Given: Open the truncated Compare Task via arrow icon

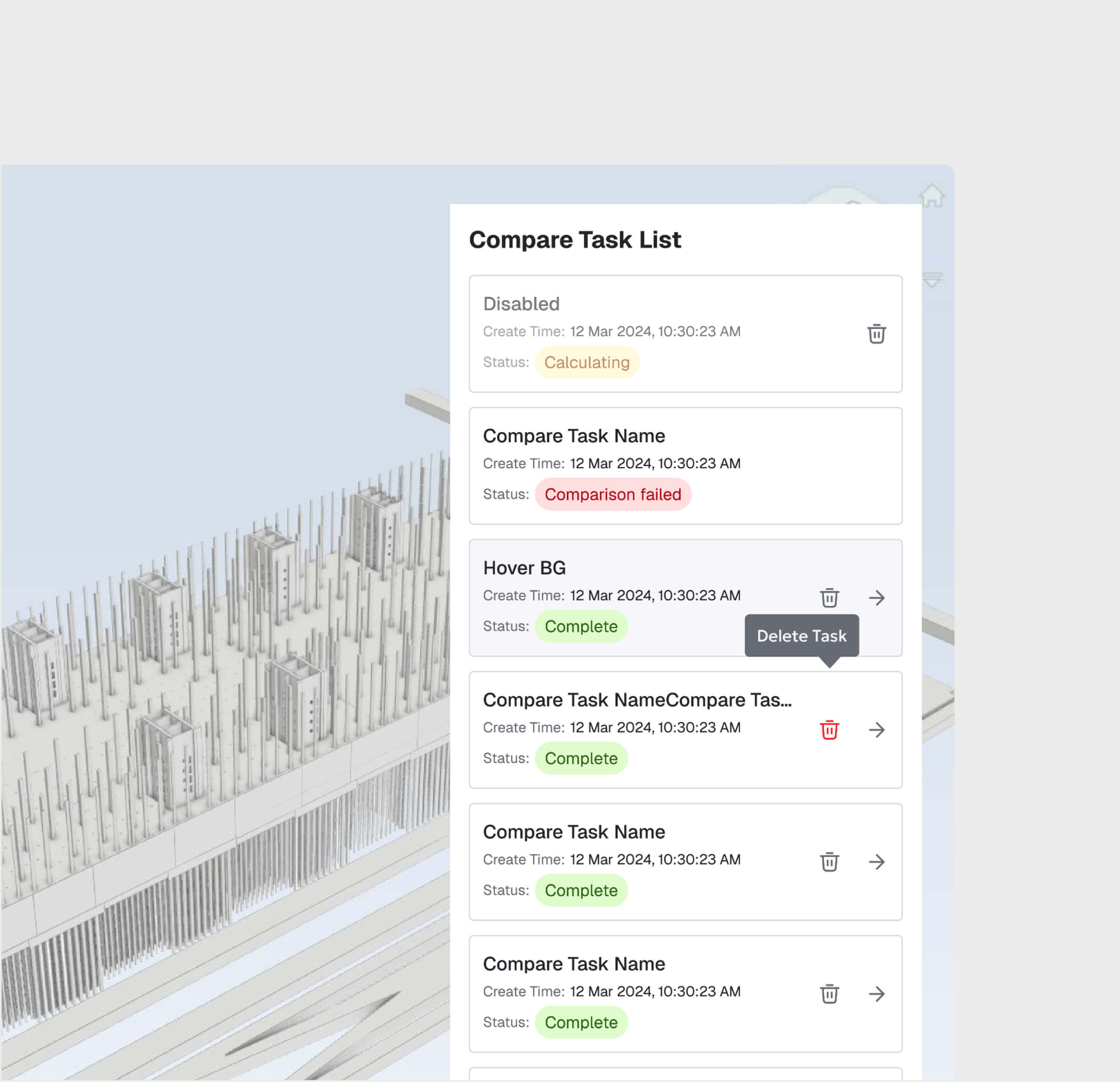Looking at the screenshot, I should click(878, 730).
